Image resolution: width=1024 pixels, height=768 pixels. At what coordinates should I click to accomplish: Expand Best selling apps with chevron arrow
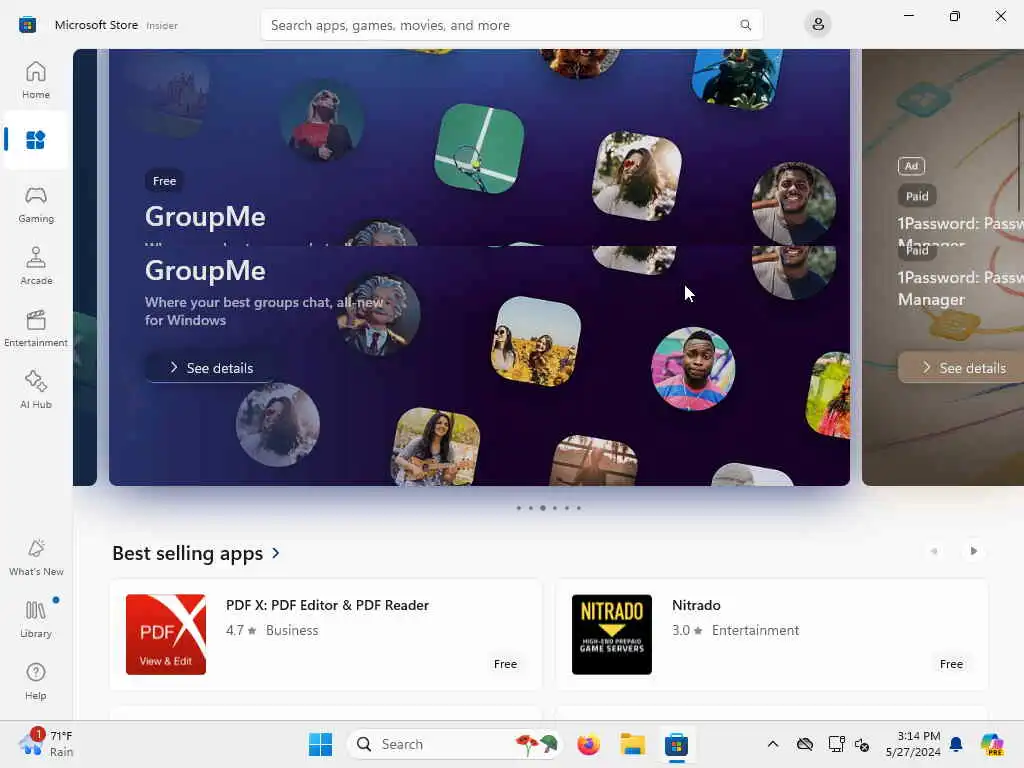(x=276, y=553)
